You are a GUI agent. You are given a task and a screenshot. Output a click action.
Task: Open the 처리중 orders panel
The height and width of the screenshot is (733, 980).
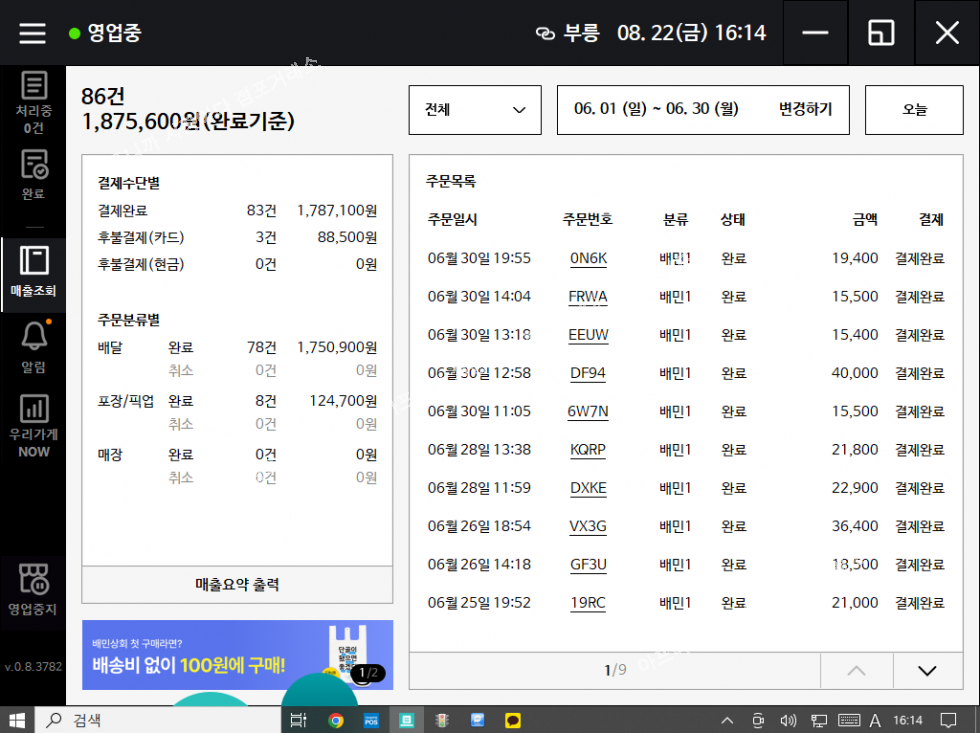pos(33,103)
